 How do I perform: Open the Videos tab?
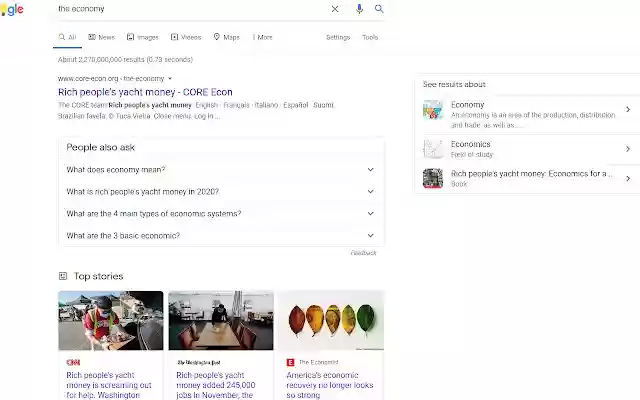[x=186, y=37]
